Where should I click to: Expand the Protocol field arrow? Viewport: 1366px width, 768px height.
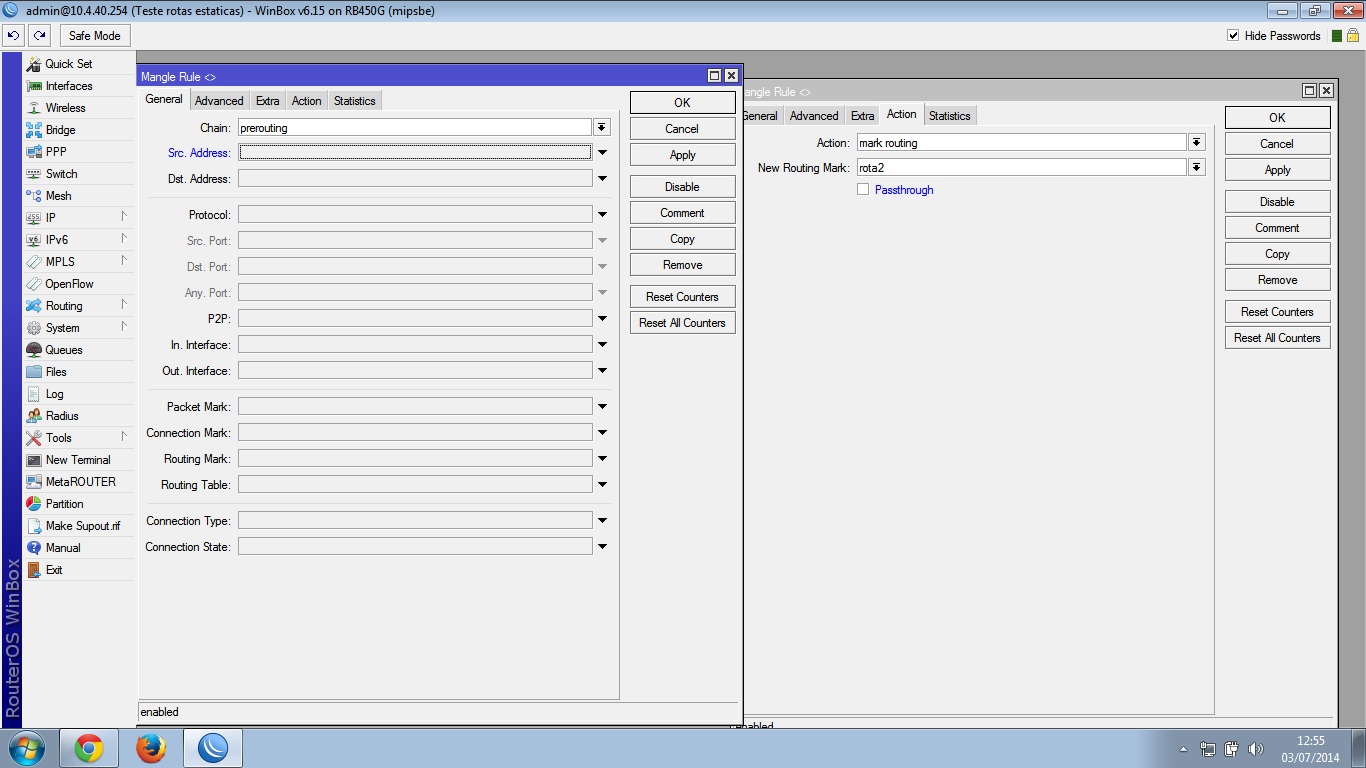coord(602,215)
